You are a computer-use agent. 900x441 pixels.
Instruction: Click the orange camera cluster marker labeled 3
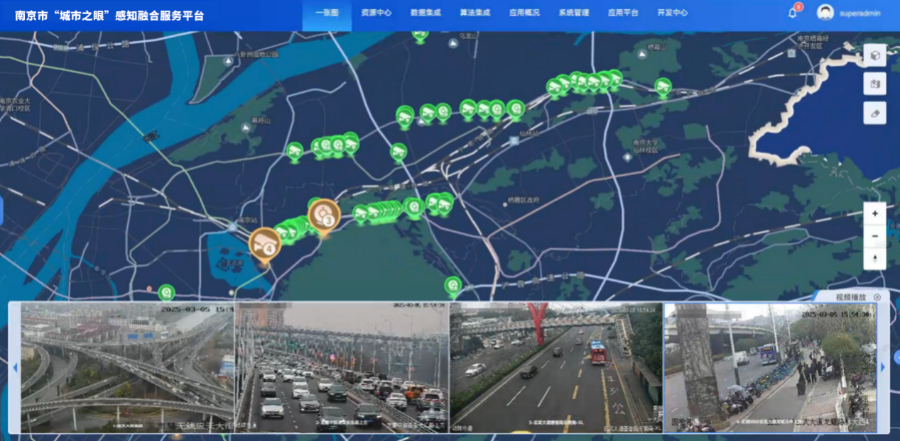tap(324, 214)
